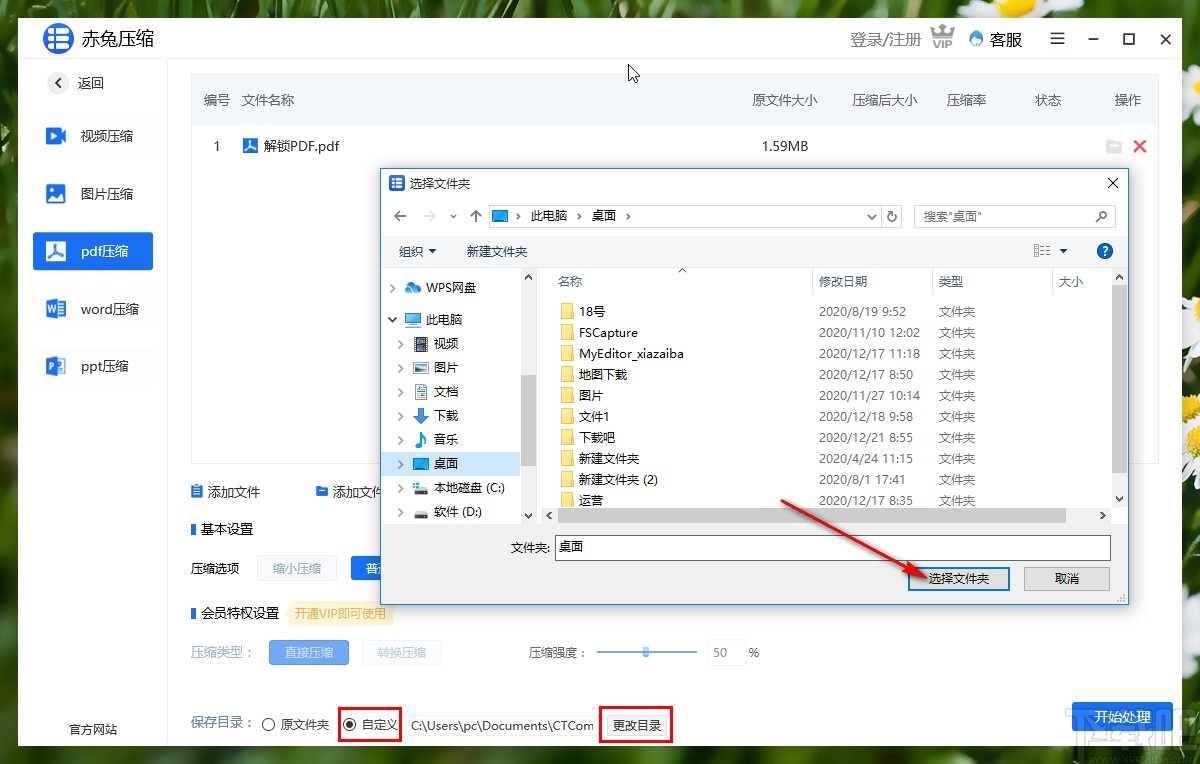Select the 下载吧 folder

(597, 438)
